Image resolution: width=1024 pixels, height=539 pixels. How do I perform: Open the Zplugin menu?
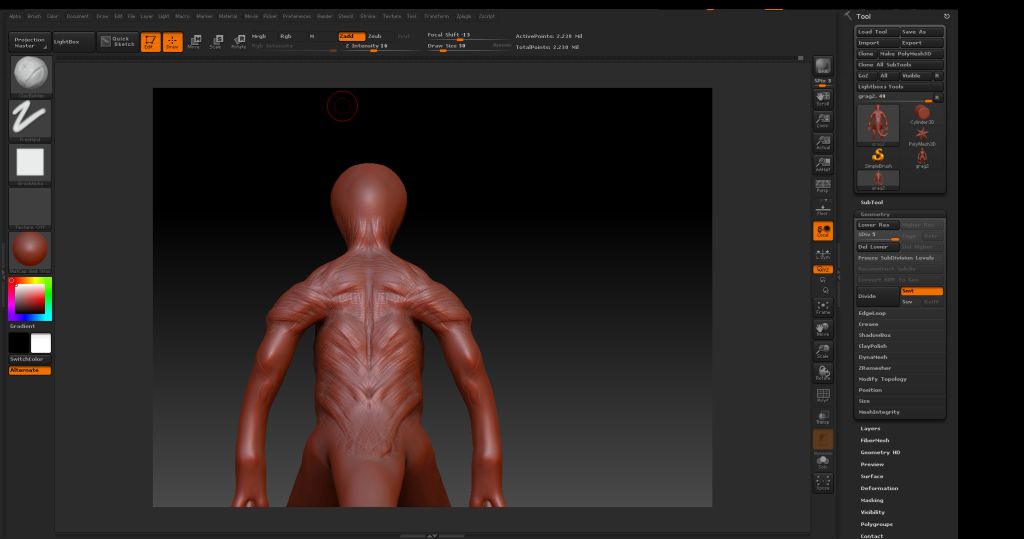464,16
